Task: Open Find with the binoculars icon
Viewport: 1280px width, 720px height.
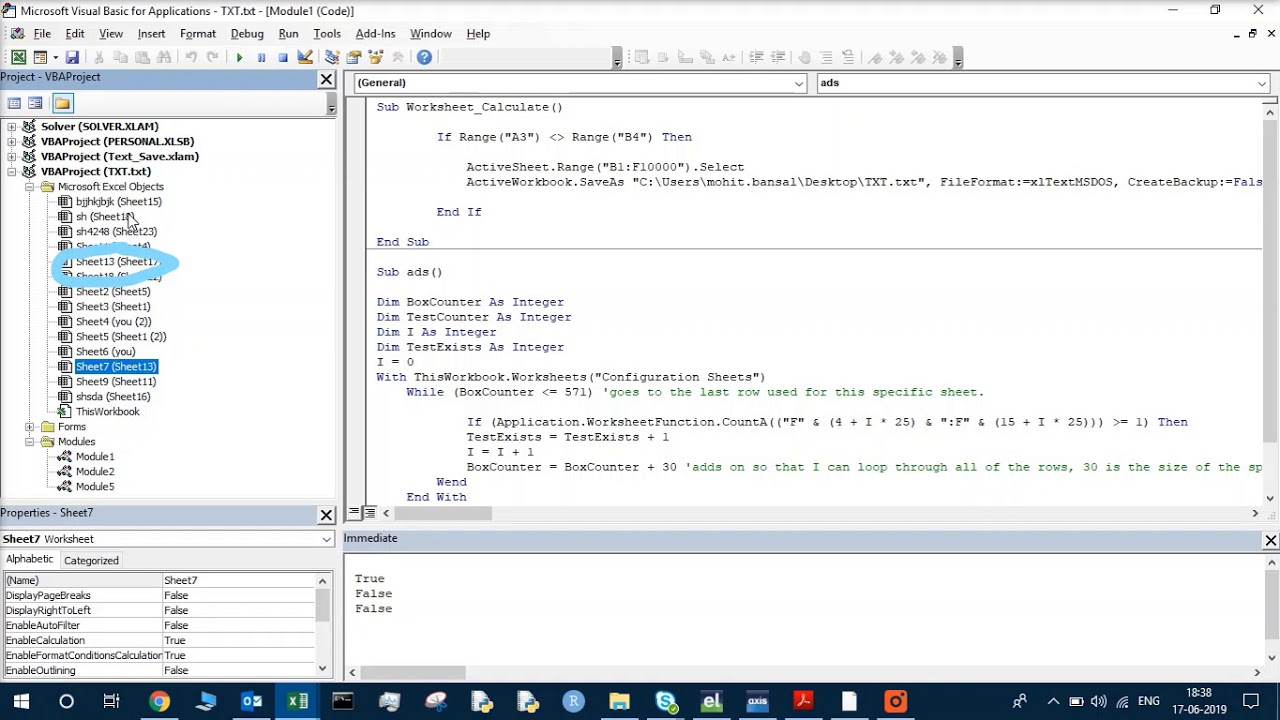Action: (x=164, y=57)
